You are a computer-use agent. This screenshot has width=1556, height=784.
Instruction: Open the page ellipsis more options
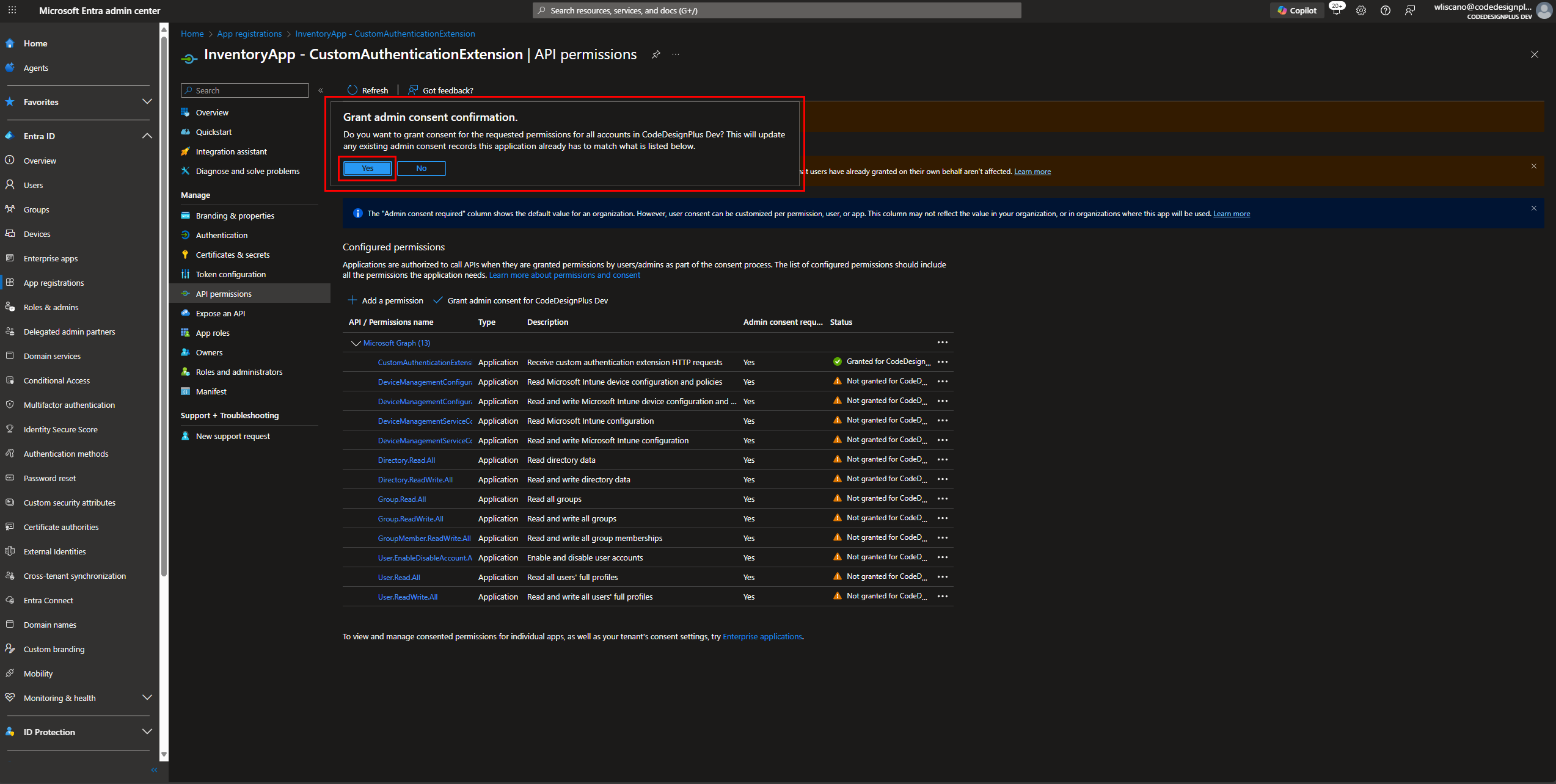676,54
